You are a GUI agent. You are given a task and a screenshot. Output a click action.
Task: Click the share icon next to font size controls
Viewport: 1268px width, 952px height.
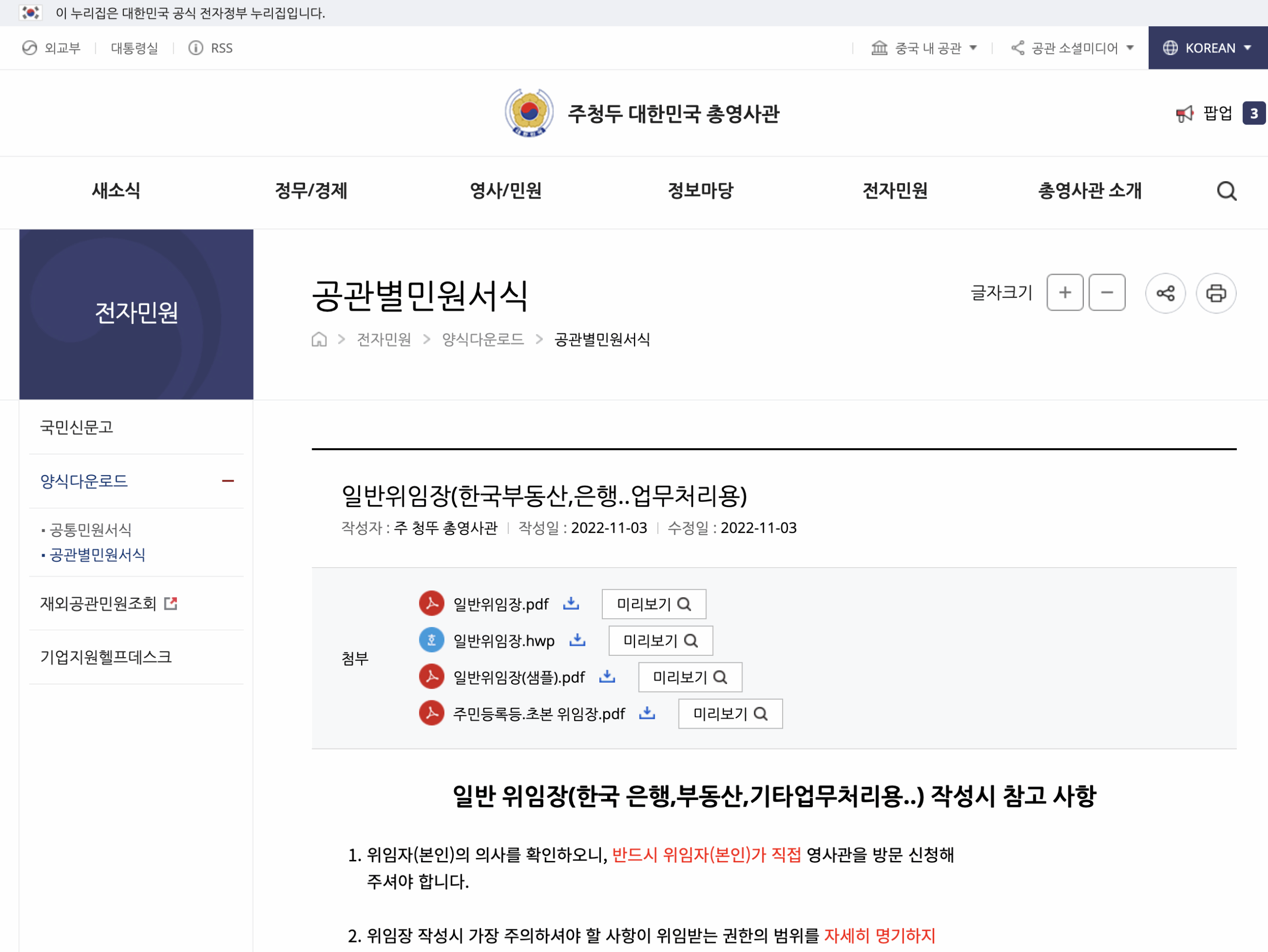[1165, 293]
